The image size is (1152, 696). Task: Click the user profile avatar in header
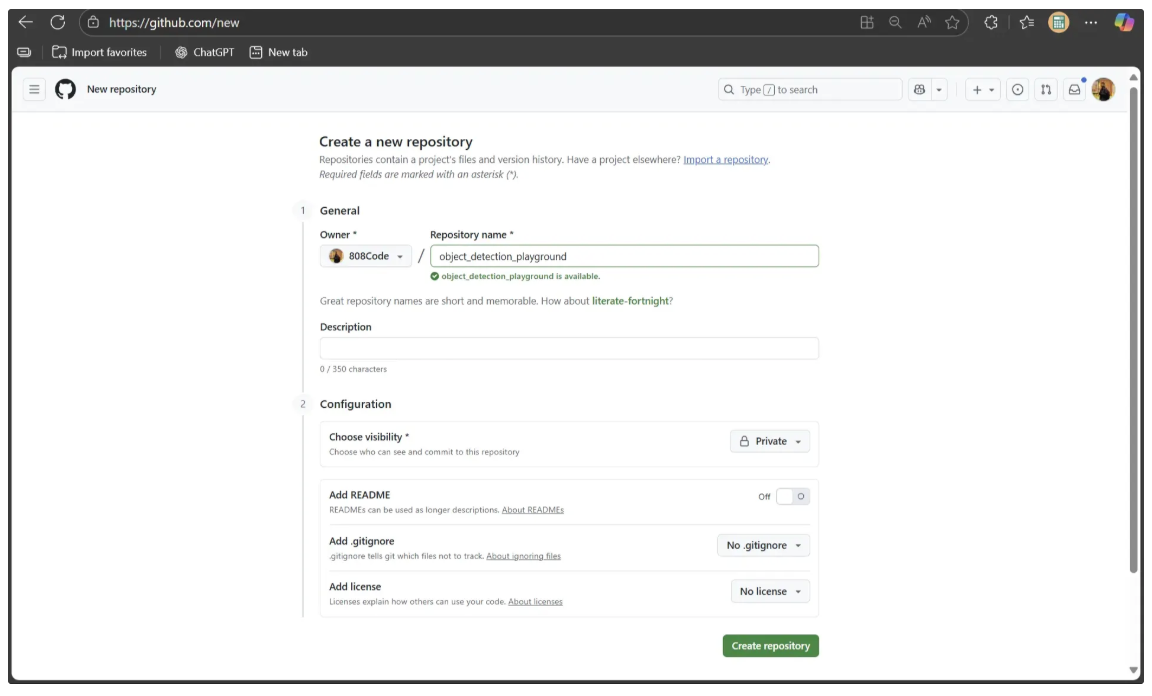tap(1103, 90)
